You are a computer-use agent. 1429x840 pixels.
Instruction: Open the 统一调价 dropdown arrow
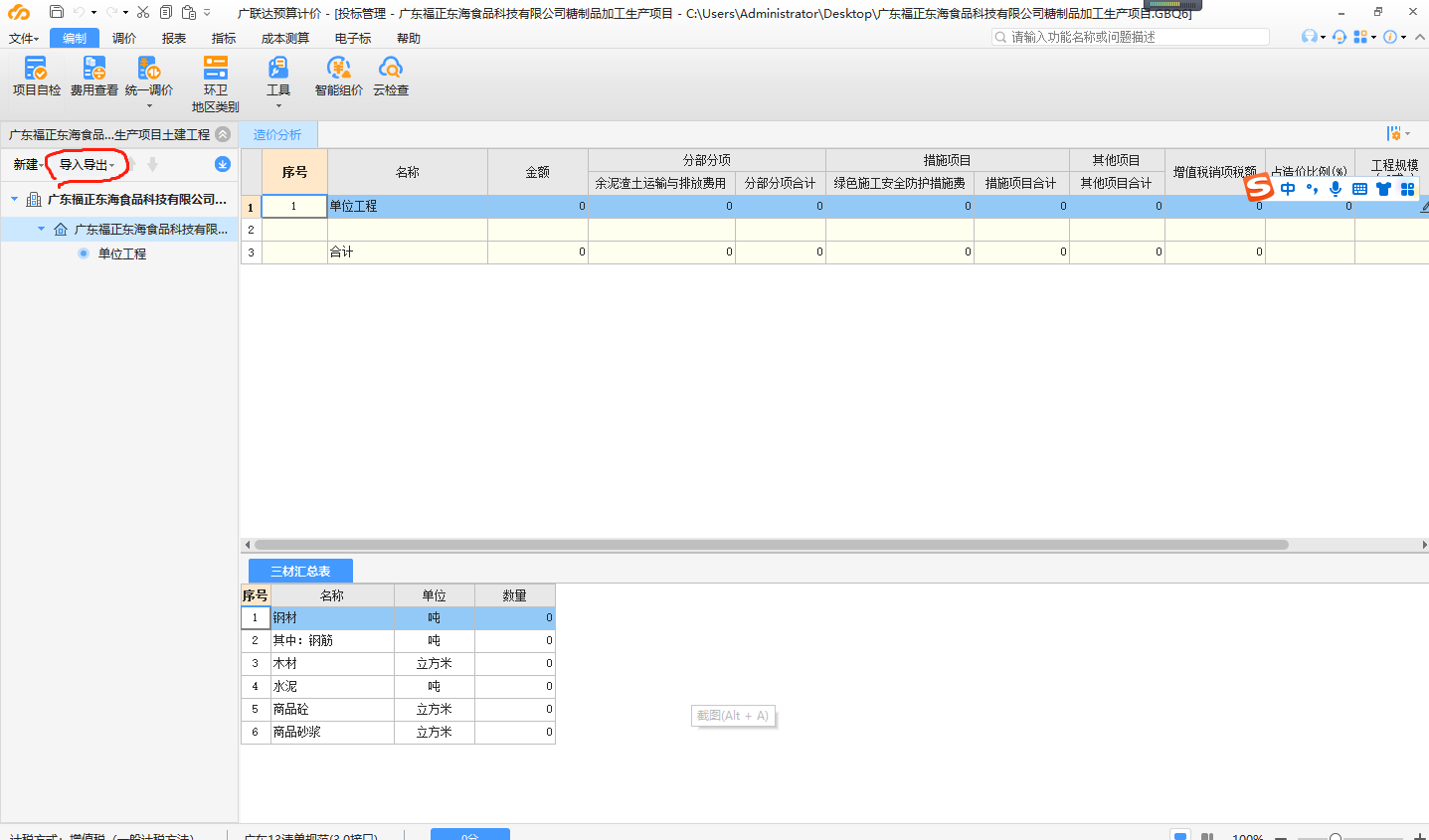[149, 106]
